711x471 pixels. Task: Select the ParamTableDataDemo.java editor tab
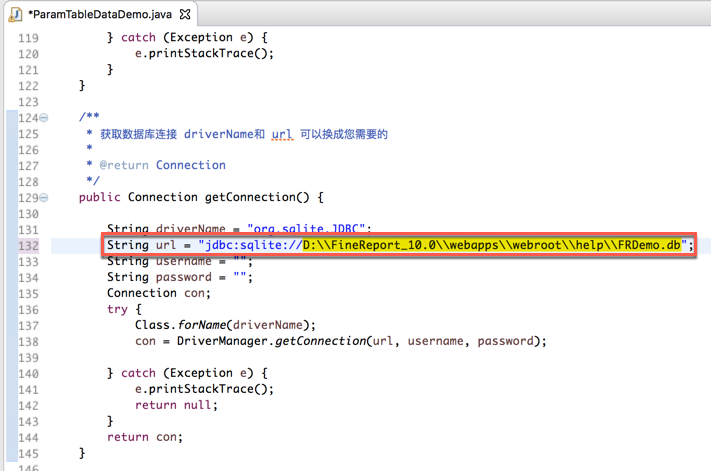tap(100, 14)
